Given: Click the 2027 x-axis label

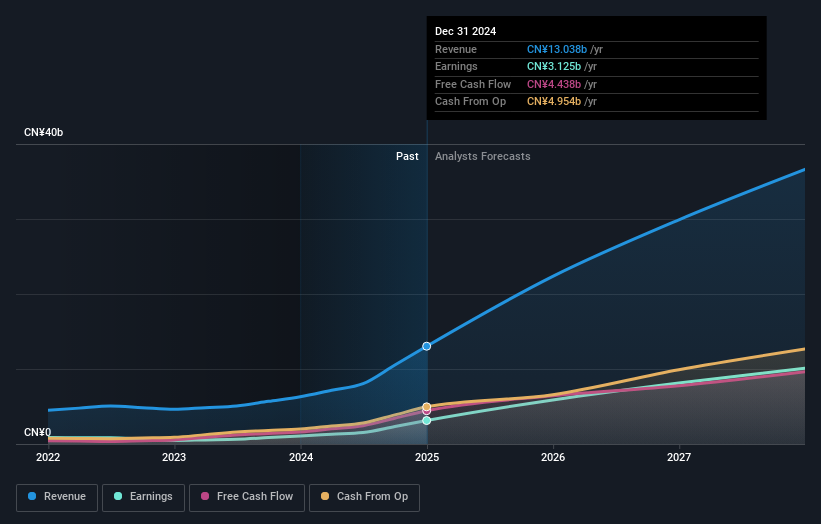Looking at the screenshot, I should 679,457.
